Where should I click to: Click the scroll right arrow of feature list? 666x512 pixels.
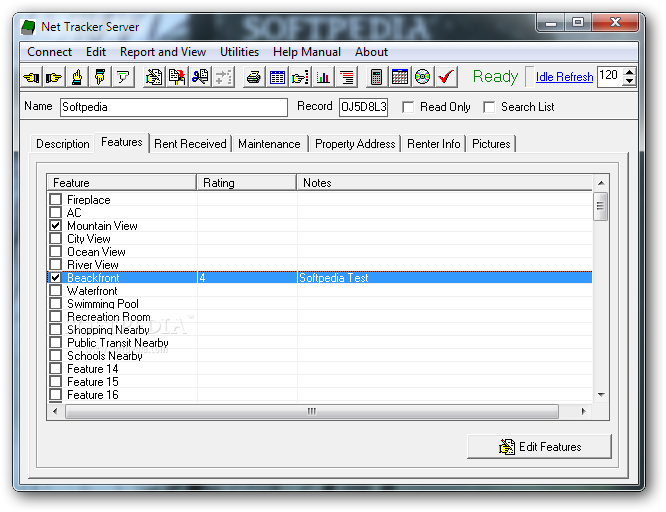point(583,411)
